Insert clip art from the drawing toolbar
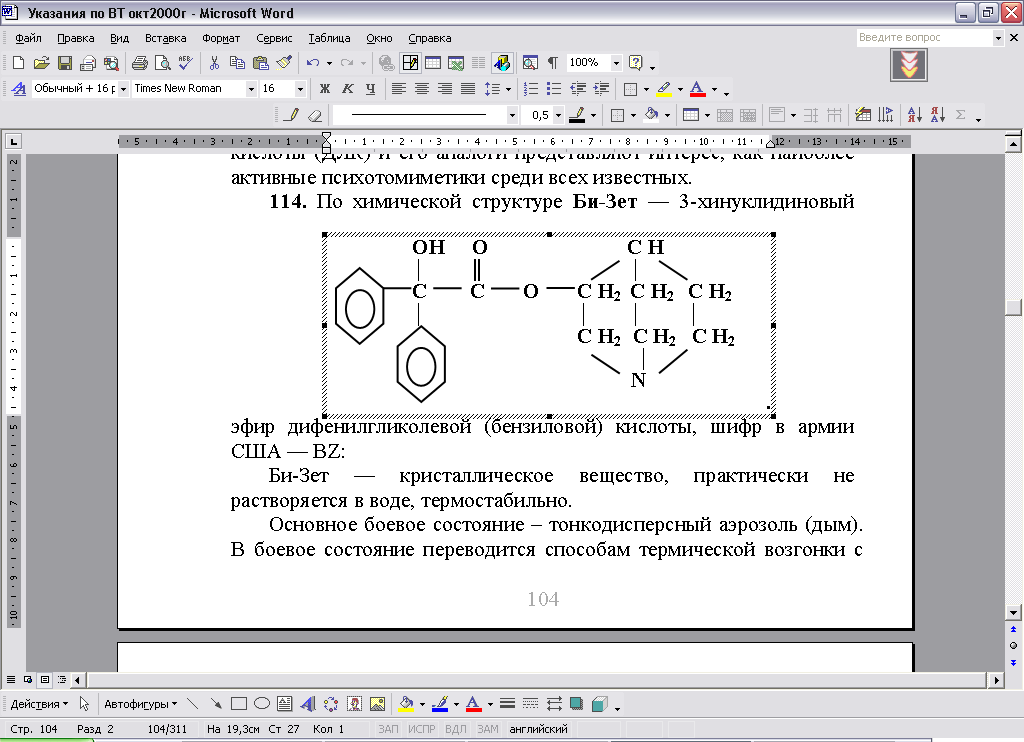Image resolution: width=1024 pixels, height=742 pixels. (x=355, y=703)
